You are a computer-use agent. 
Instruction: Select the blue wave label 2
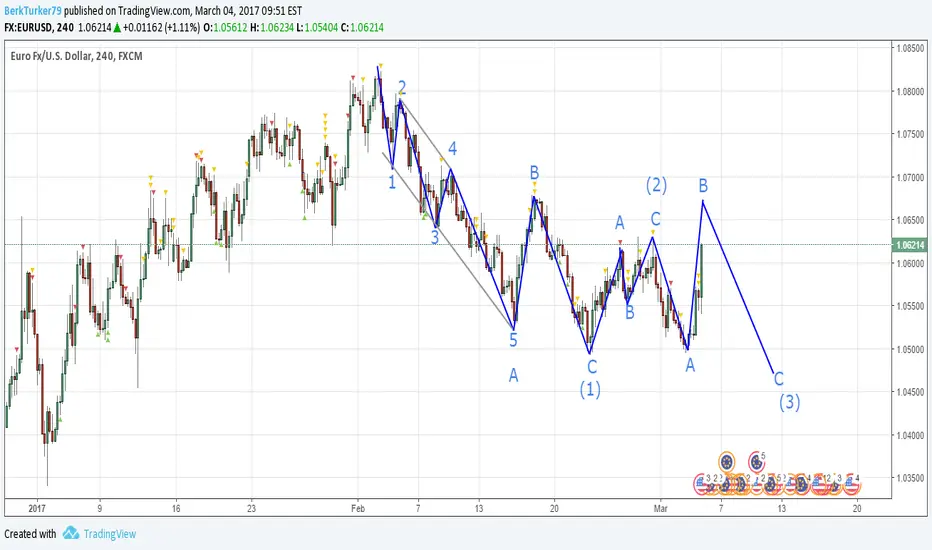click(x=402, y=88)
